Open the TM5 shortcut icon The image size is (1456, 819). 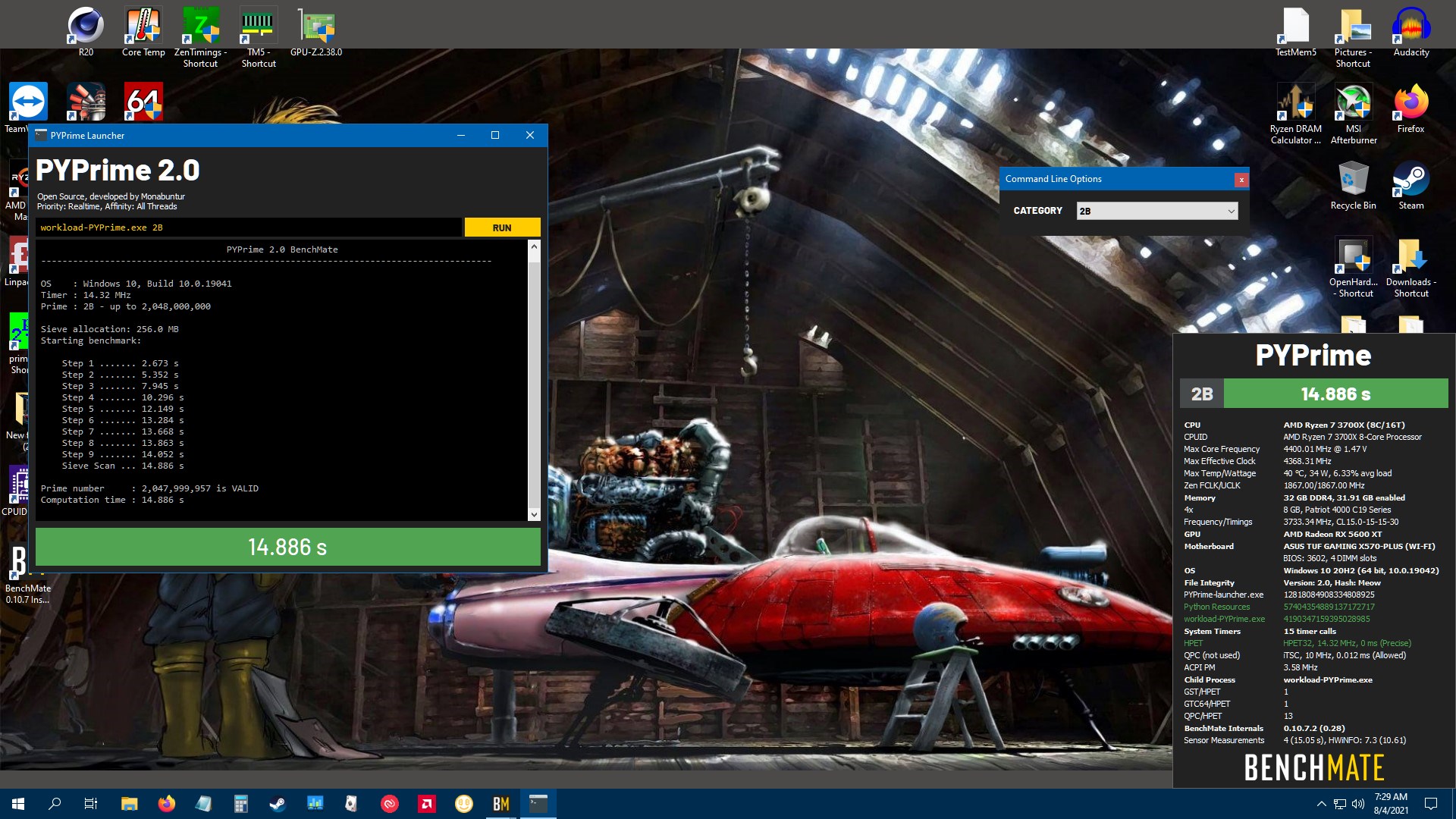259,37
